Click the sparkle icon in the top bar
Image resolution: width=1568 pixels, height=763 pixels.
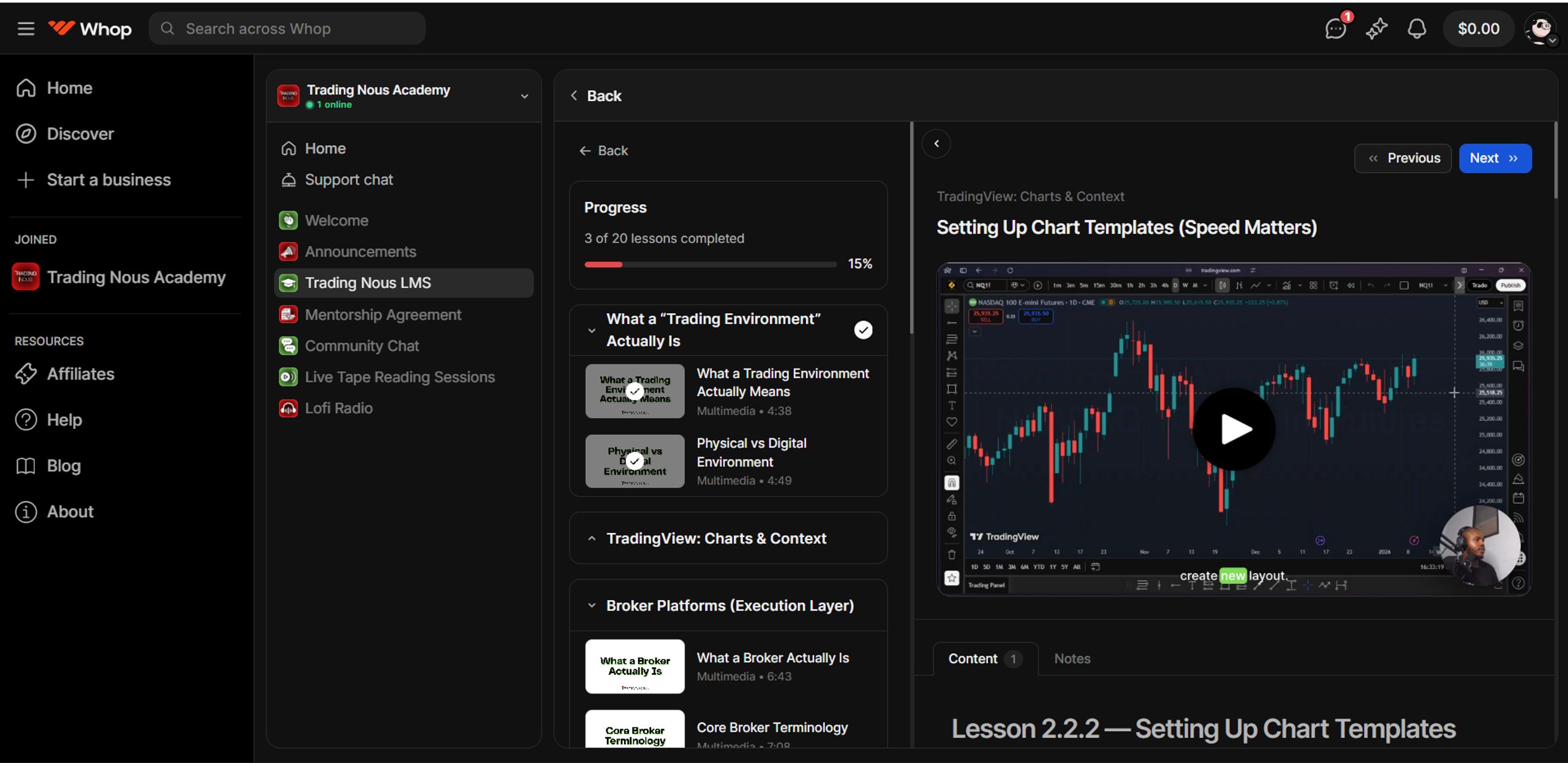(x=1376, y=29)
